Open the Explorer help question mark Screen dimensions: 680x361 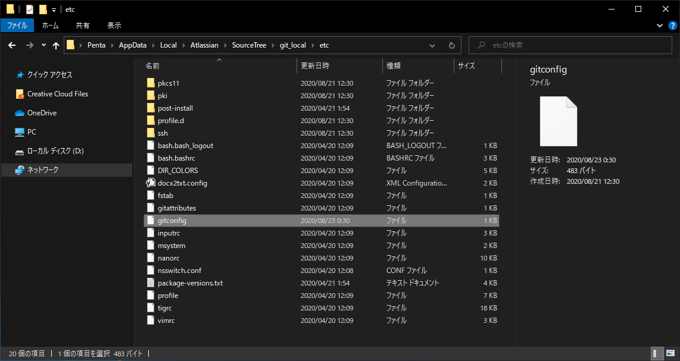pyautogui.click(x=673, y=26)
